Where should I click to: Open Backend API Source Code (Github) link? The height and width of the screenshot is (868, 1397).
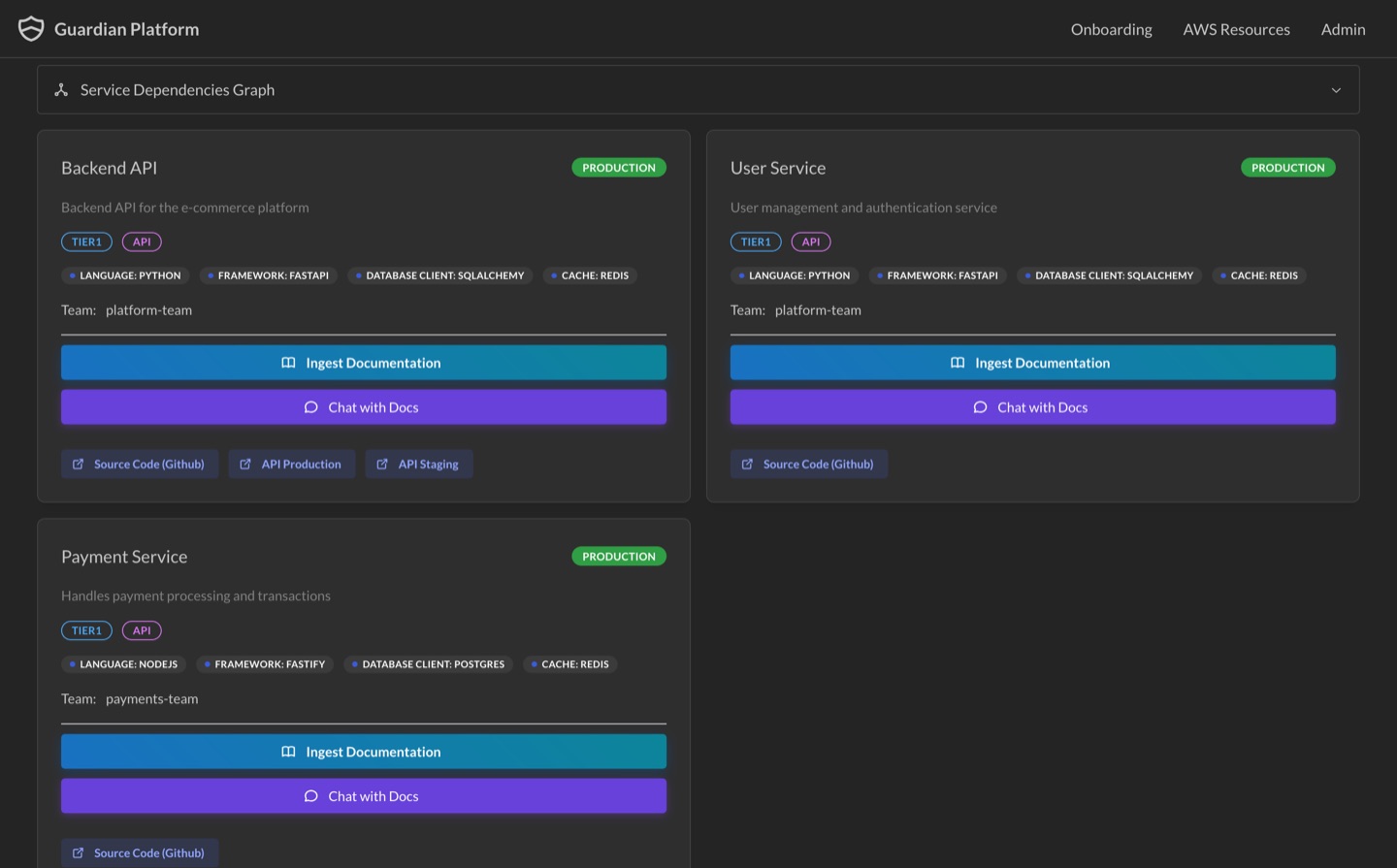pyautogui.click(x=140, y=465)
